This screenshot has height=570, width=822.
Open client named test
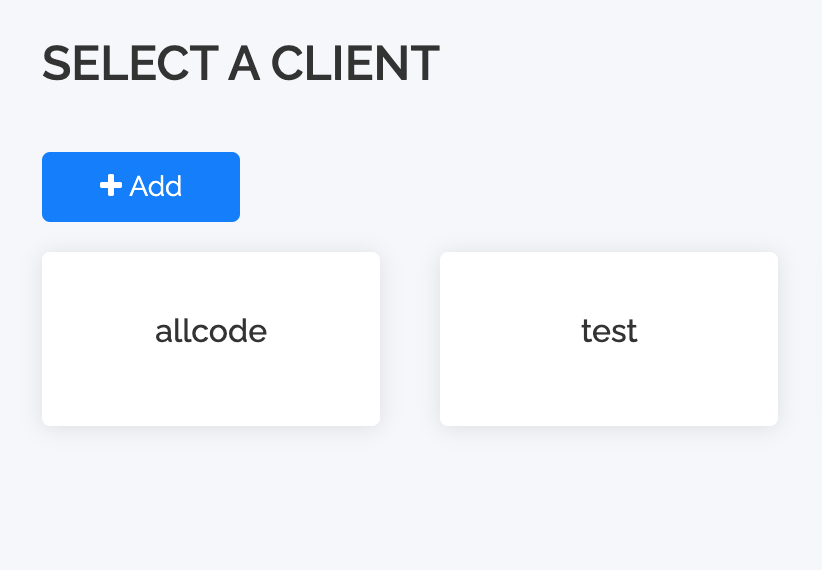click(609, 339)
